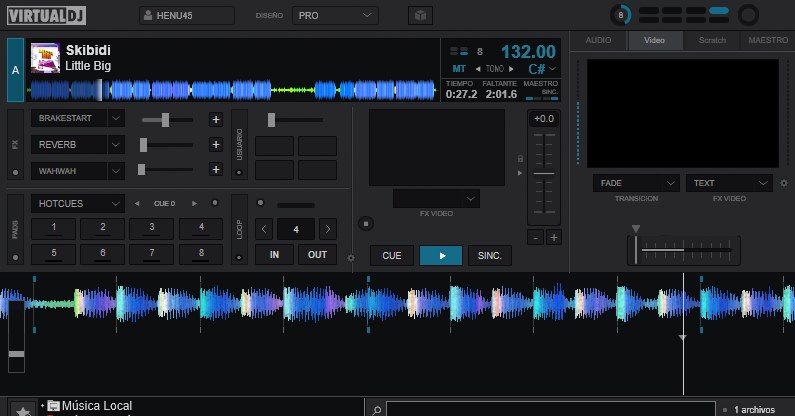Switch to the AUDIO tab
Screen dimensions: 795x416
coord(598,40)
